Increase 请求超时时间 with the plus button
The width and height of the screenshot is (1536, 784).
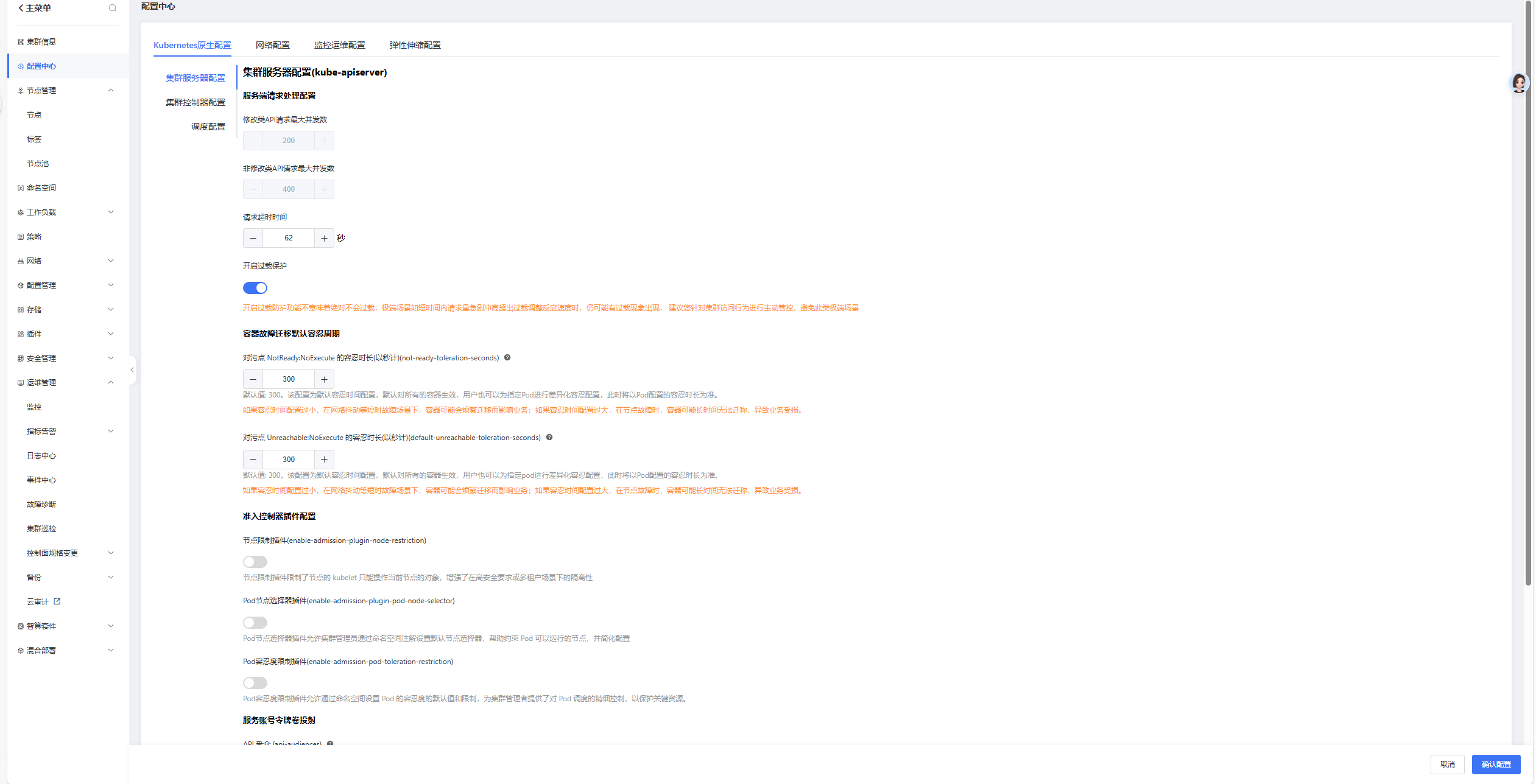324,238
